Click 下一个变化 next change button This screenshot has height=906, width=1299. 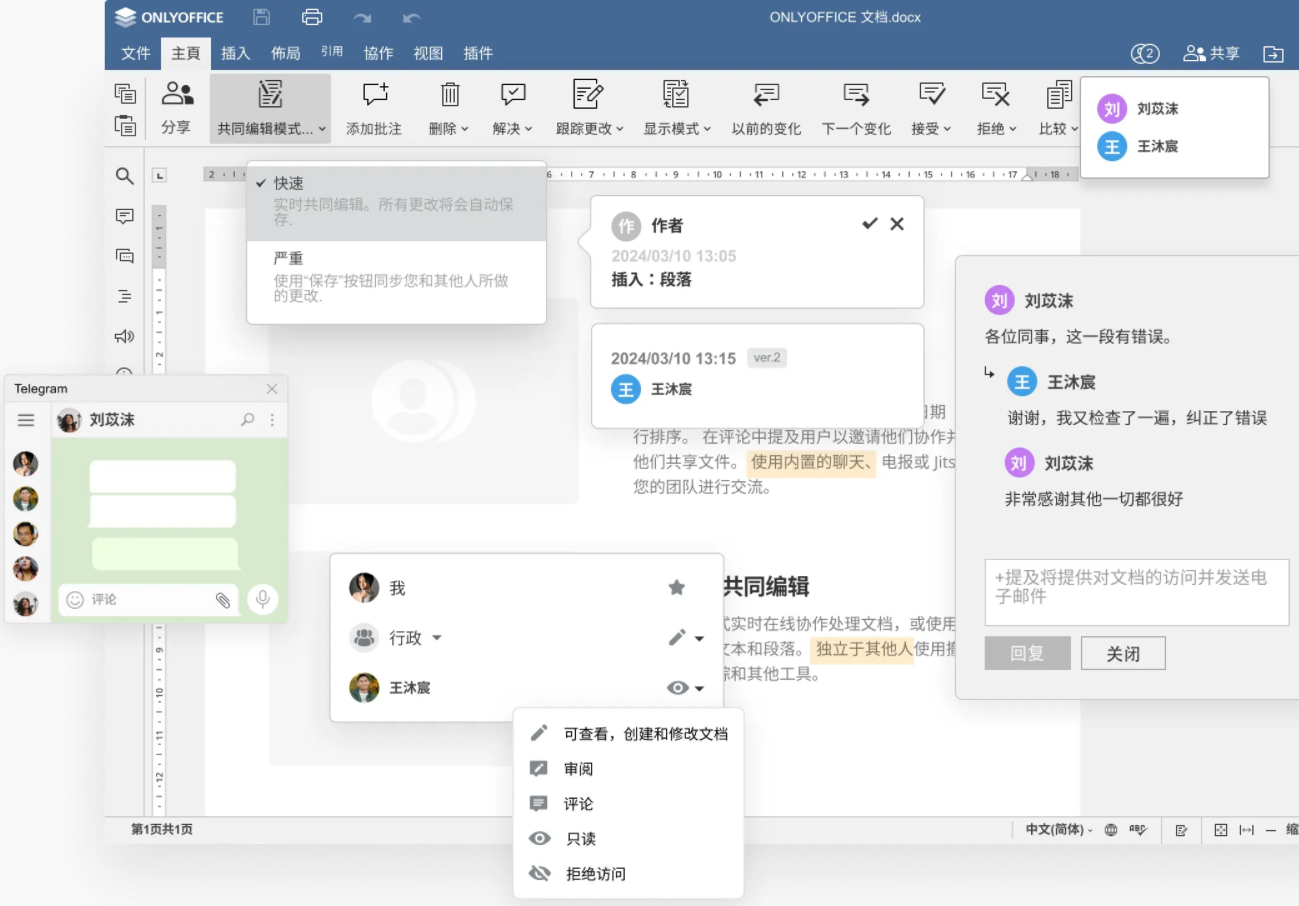(x=856, y=108)
